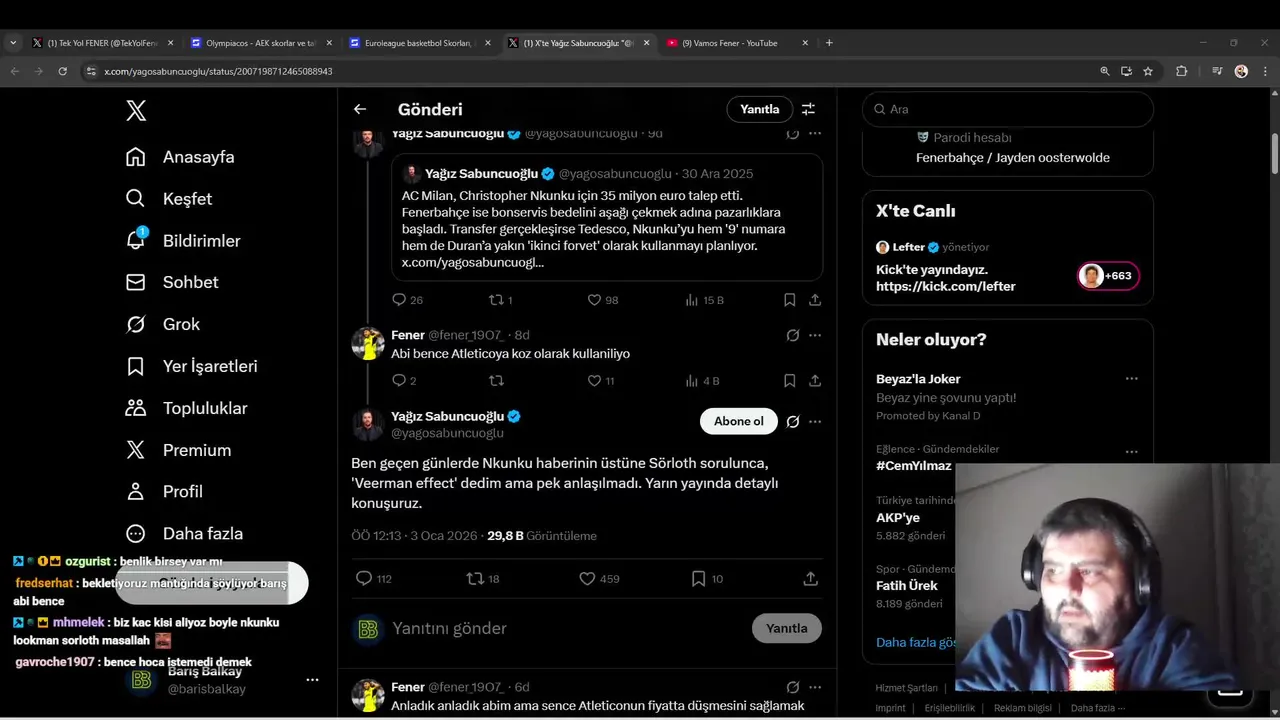Screen dimensions: 1280x720
Task: Open X home logo in sidebar
Action: [136, 111]
